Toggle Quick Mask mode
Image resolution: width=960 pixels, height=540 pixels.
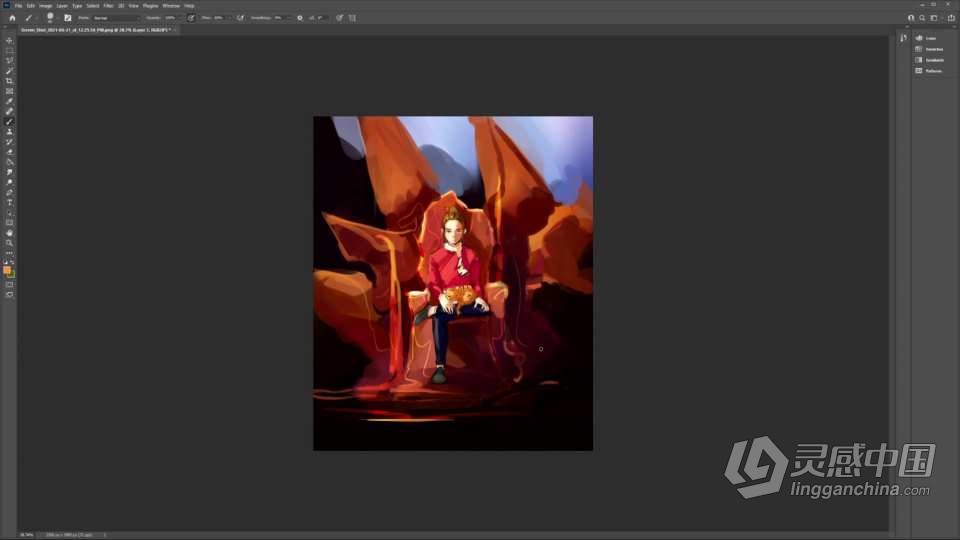[x=9, y=285]
